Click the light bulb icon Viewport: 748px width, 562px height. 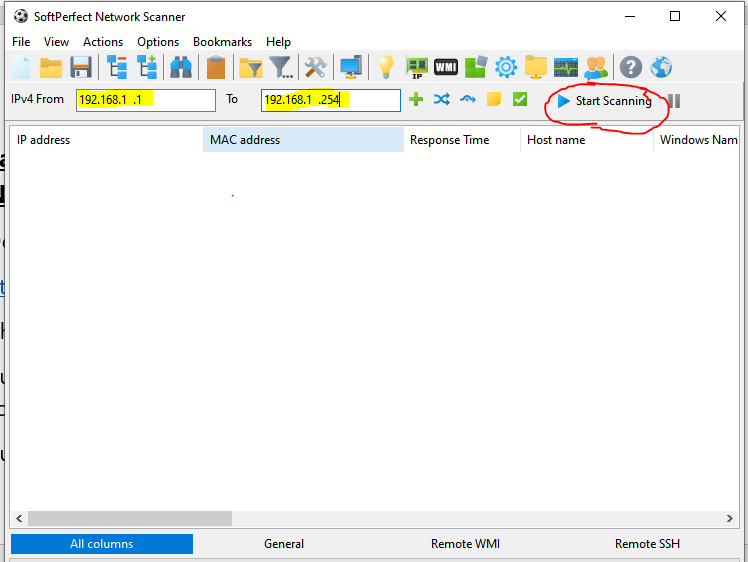[385, 67]
